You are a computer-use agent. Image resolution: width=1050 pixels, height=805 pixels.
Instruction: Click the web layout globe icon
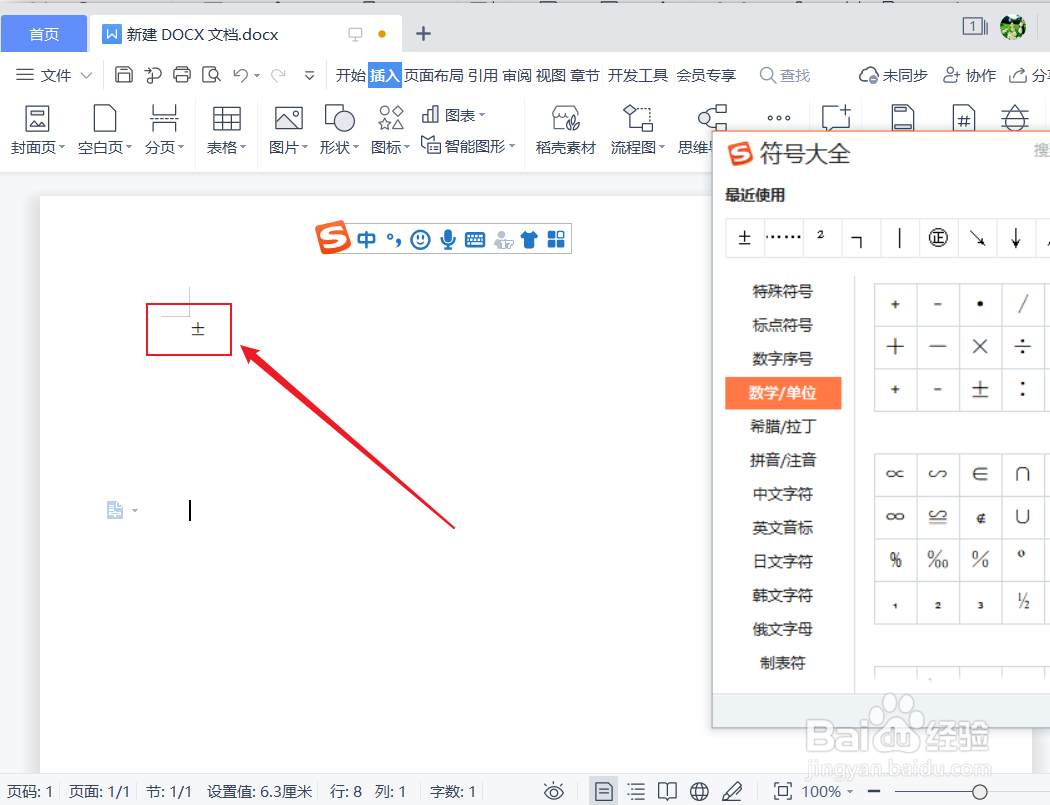699,790
